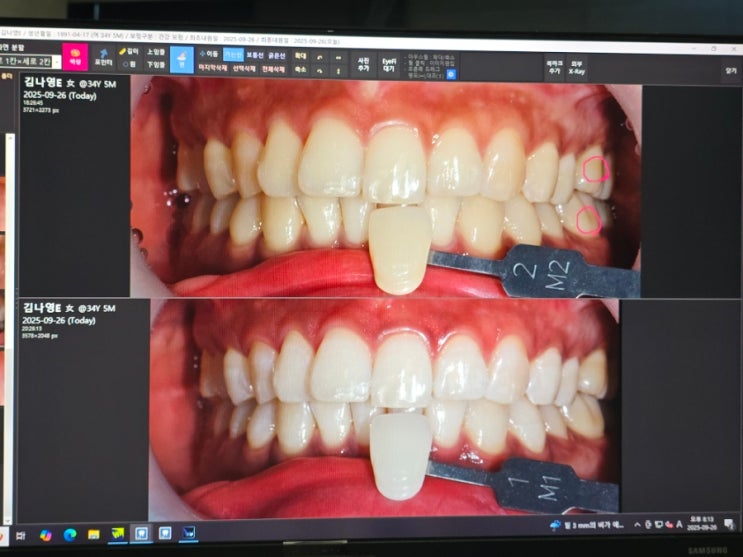Click the 북마크 추가 add bookmark button
The height and width of the screenshot is (557, 743).
pyautogui.click(x=554, y=67)
